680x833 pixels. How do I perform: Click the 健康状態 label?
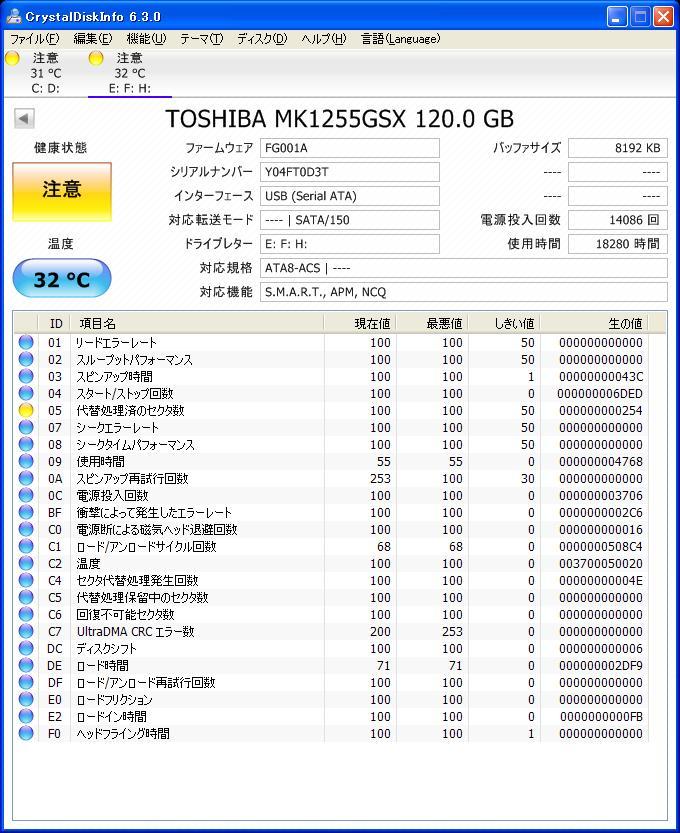coord(61,148)
